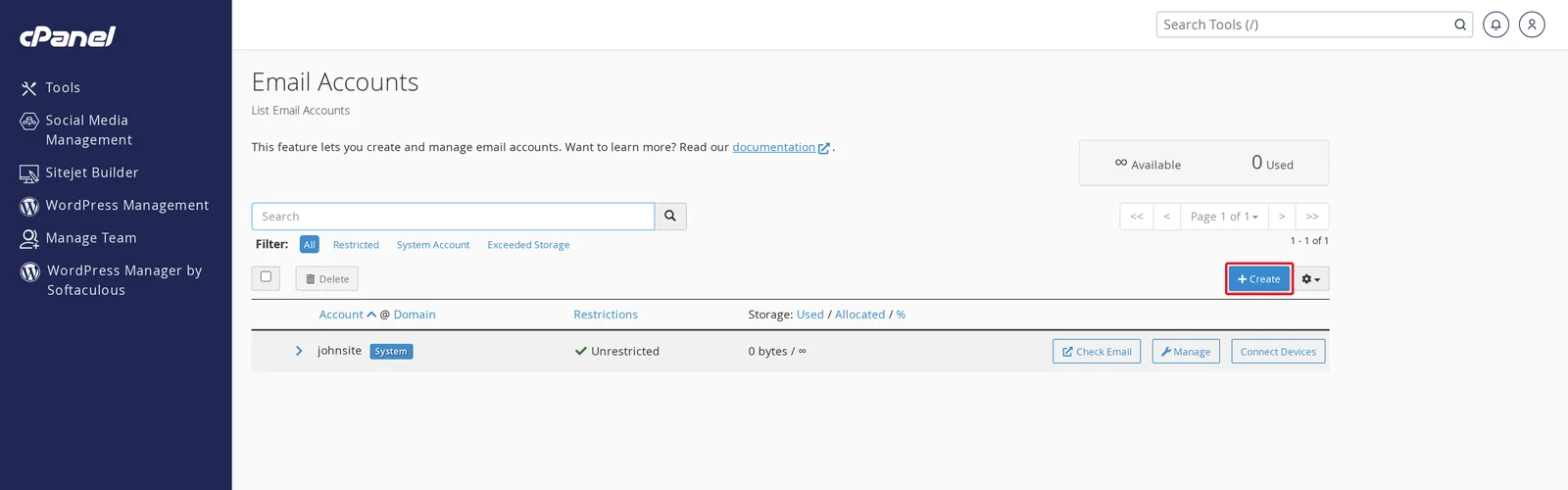The width and height of the screenshot is (1568, 490).
Task: Click the email search magnifier button
Action: (670, 217)
